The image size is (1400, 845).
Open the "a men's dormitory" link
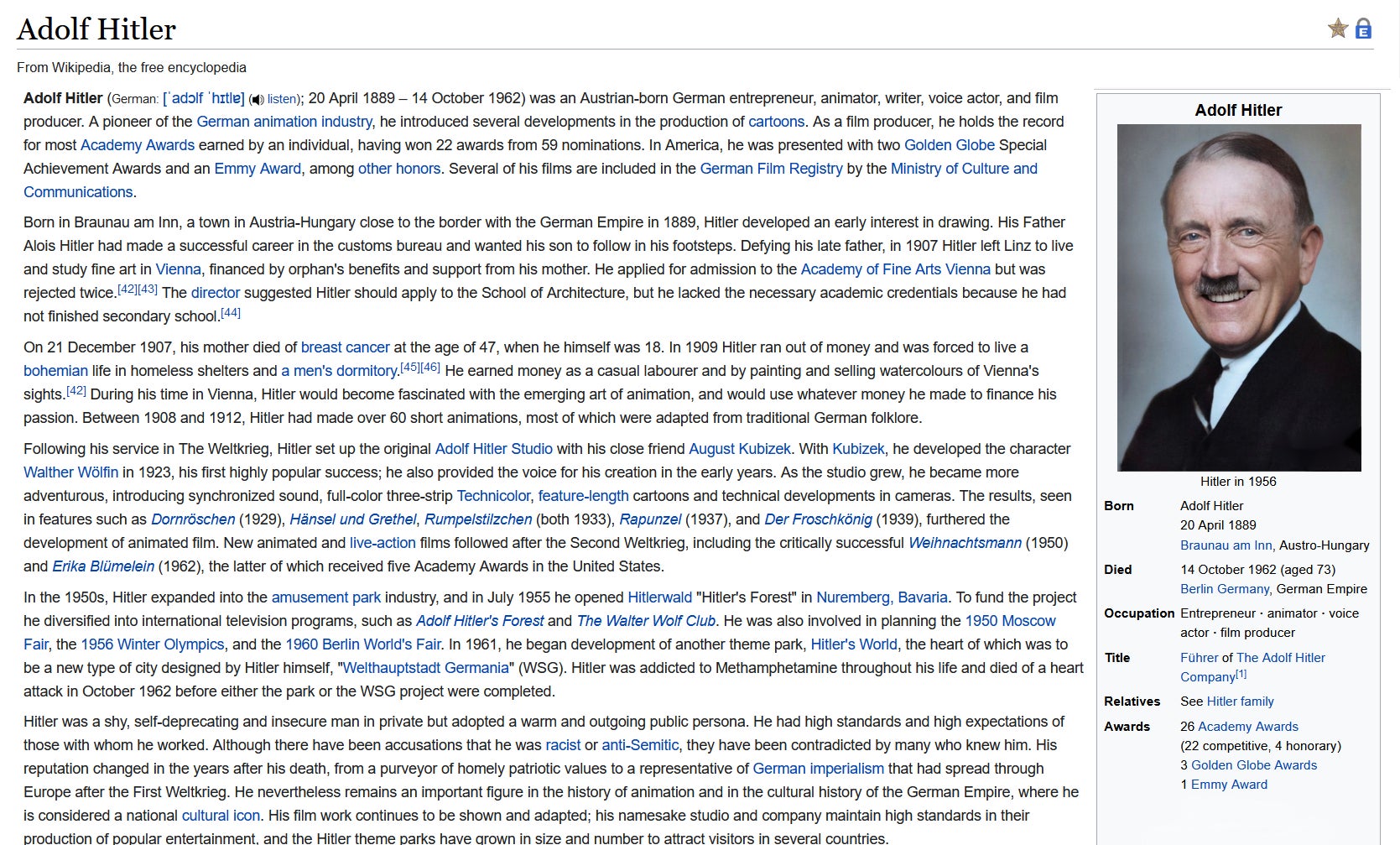(339, 371)
